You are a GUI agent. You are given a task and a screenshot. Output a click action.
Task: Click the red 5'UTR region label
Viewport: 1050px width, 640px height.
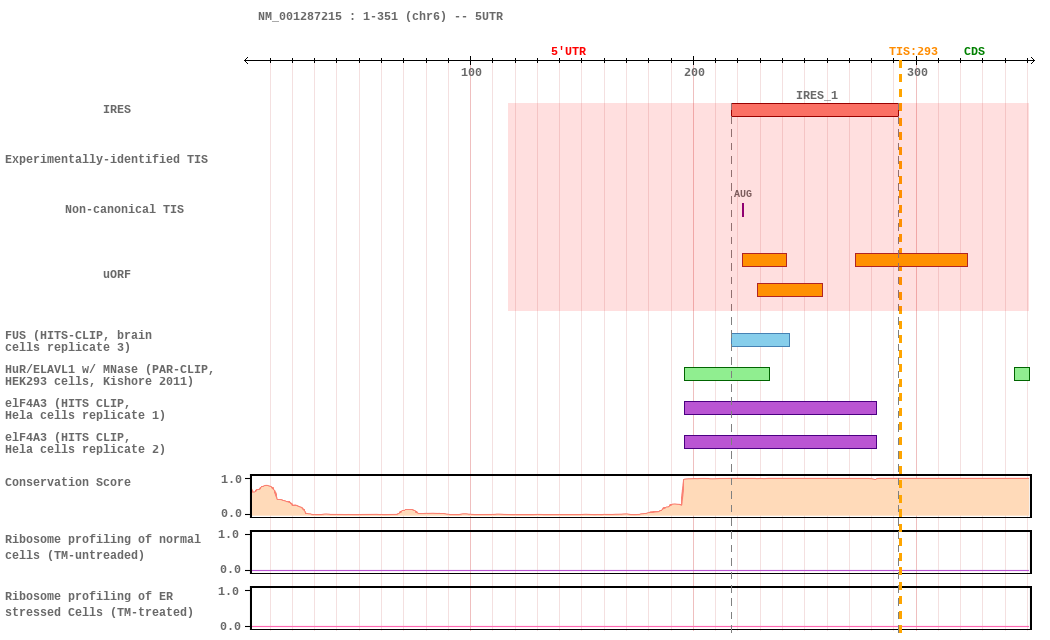(568, 52)
